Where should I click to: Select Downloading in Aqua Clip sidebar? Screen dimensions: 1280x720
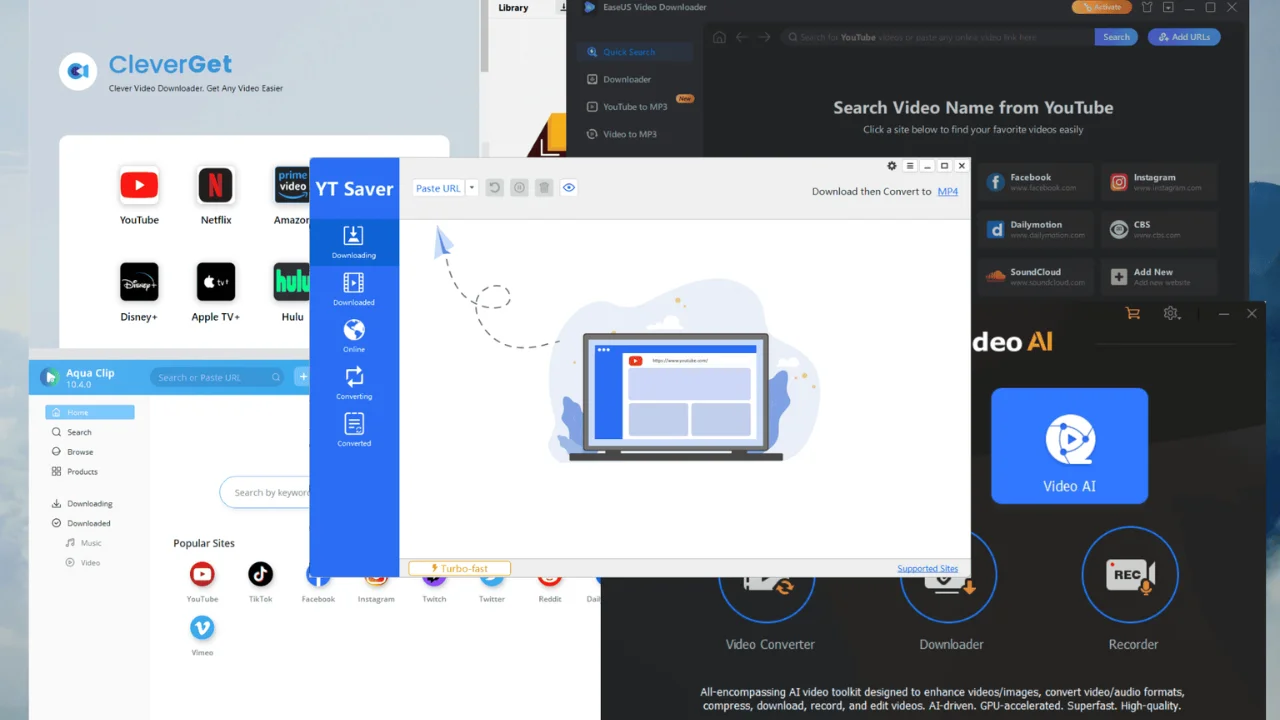[x=90, y=503]
